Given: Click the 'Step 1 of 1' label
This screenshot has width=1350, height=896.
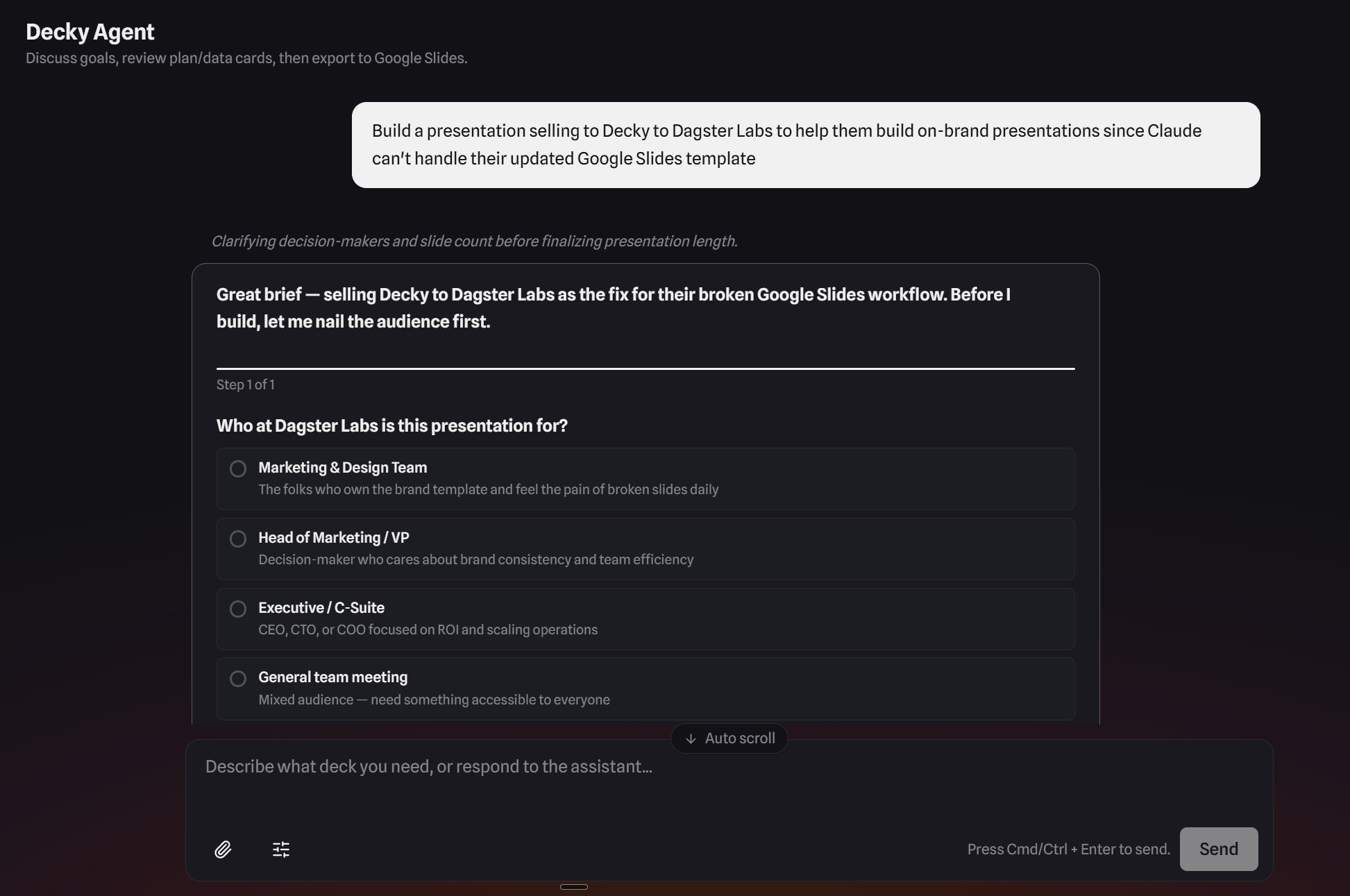Looking at the screenshot, I should 246,385.
